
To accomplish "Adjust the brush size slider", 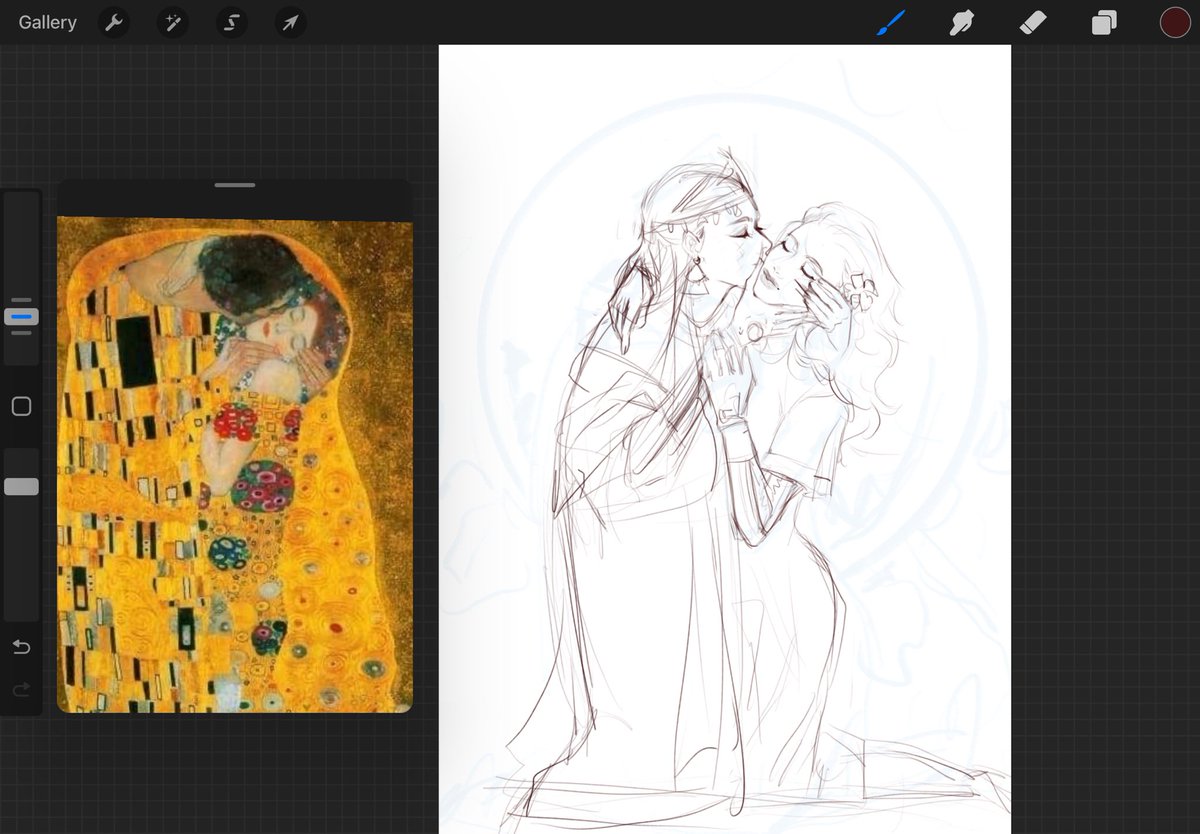I will [21, 316].
